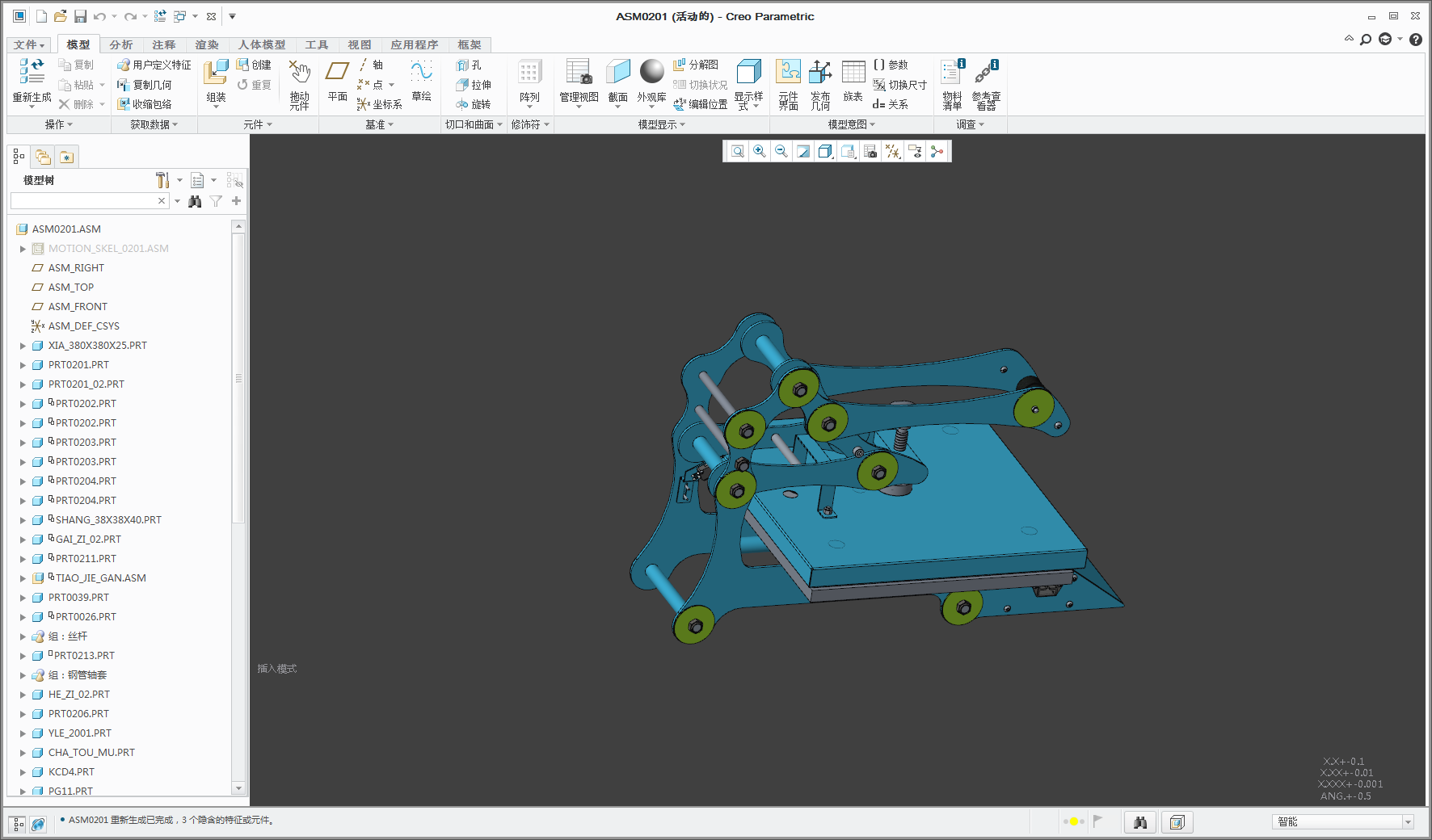
Task: Click the Open folder icon in quick access toolbar
Action: (61, 16)
